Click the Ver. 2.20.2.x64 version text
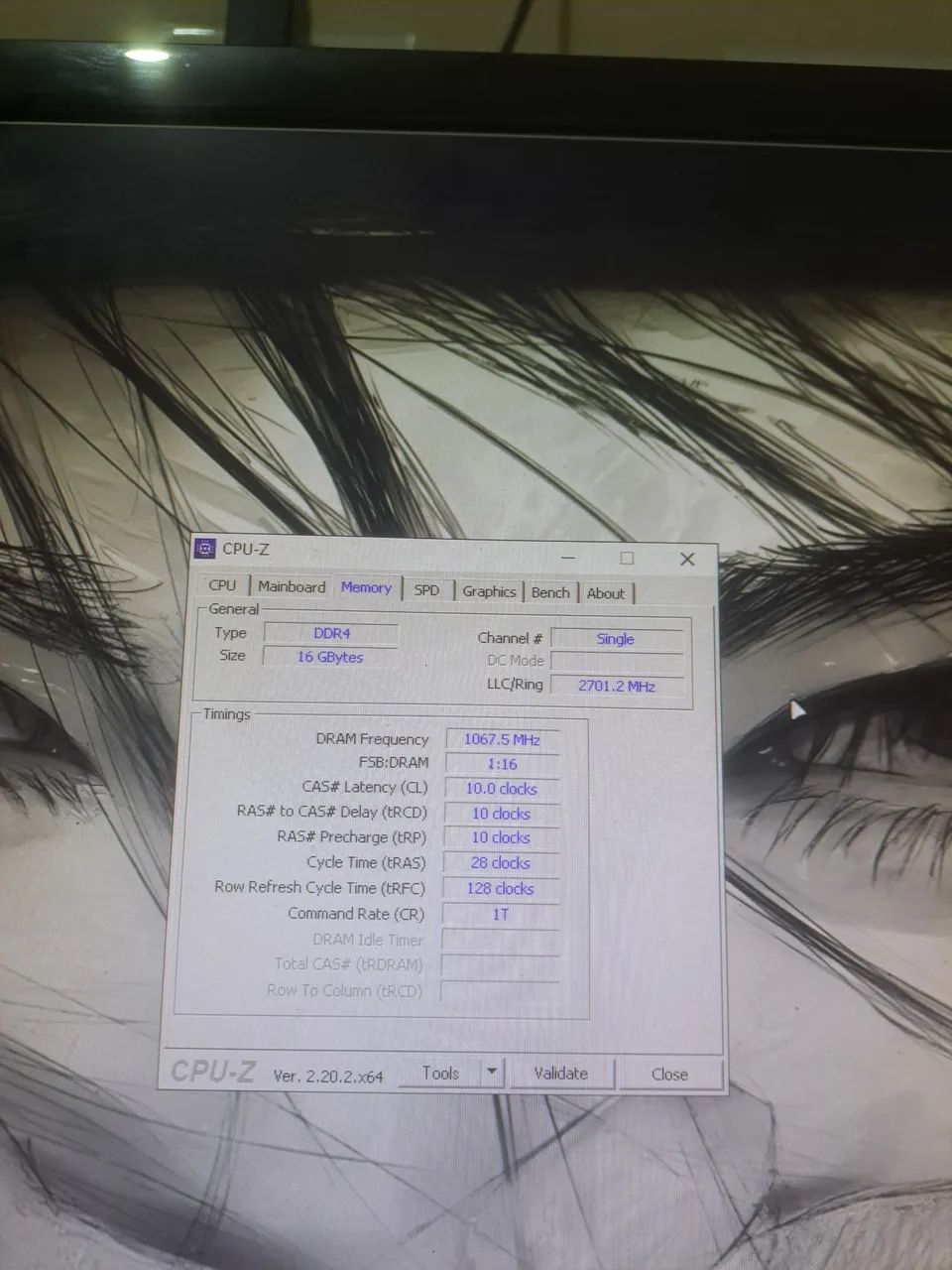The width and height of the screenshot is (952, 1270). pos(328,1076)
